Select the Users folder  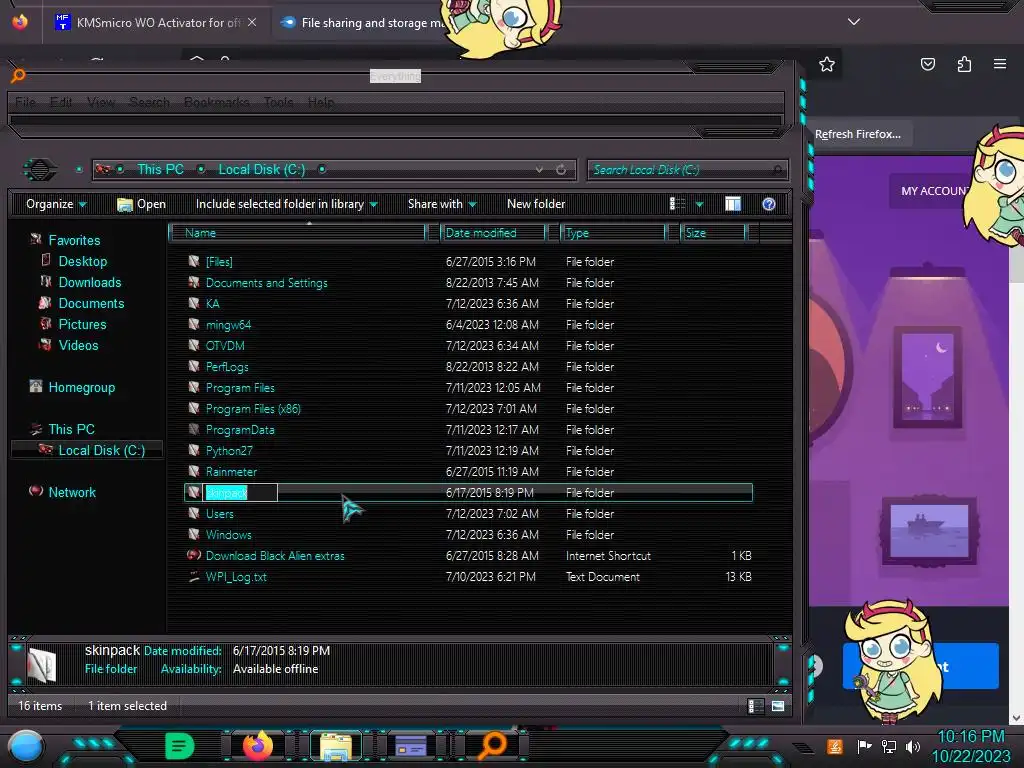point(219,514)
